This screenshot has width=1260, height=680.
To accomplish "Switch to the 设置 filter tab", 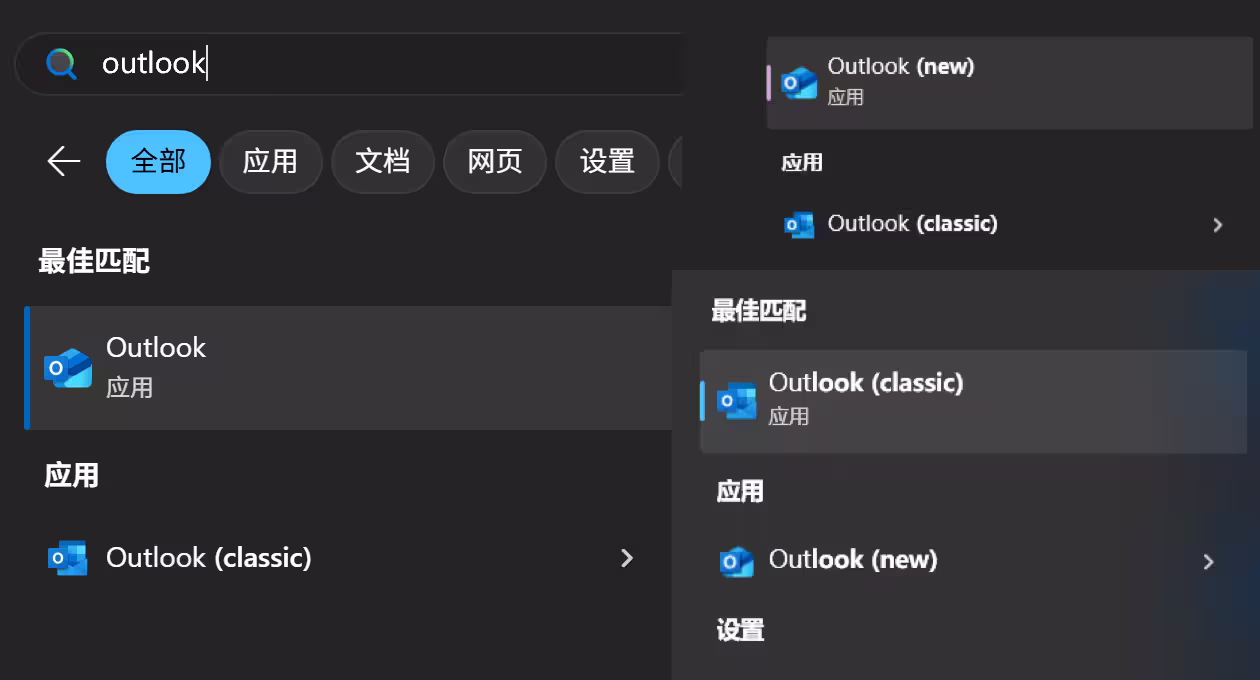I will (x=607, y=161).
